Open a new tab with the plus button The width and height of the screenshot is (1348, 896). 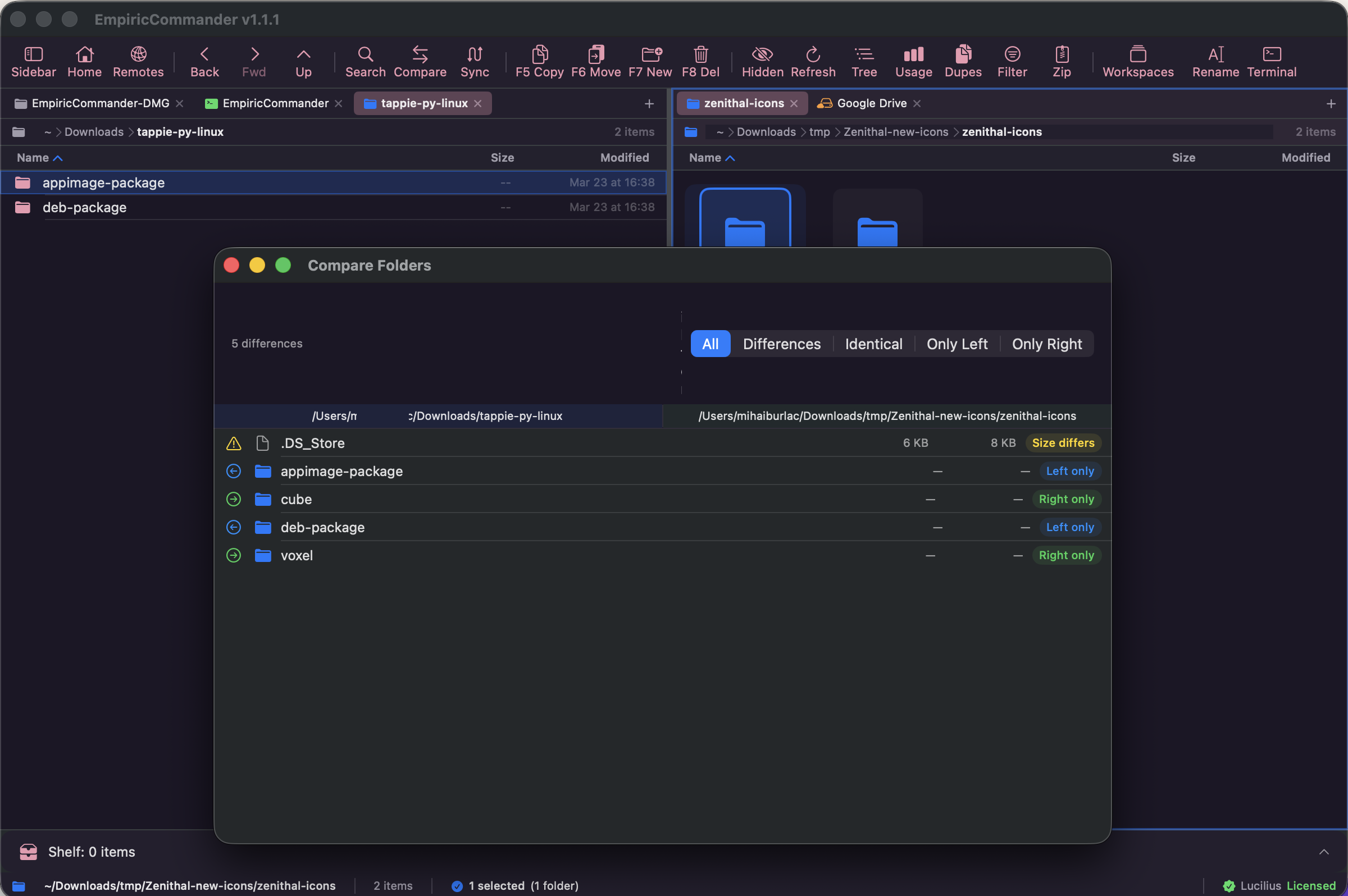point(649,103)
